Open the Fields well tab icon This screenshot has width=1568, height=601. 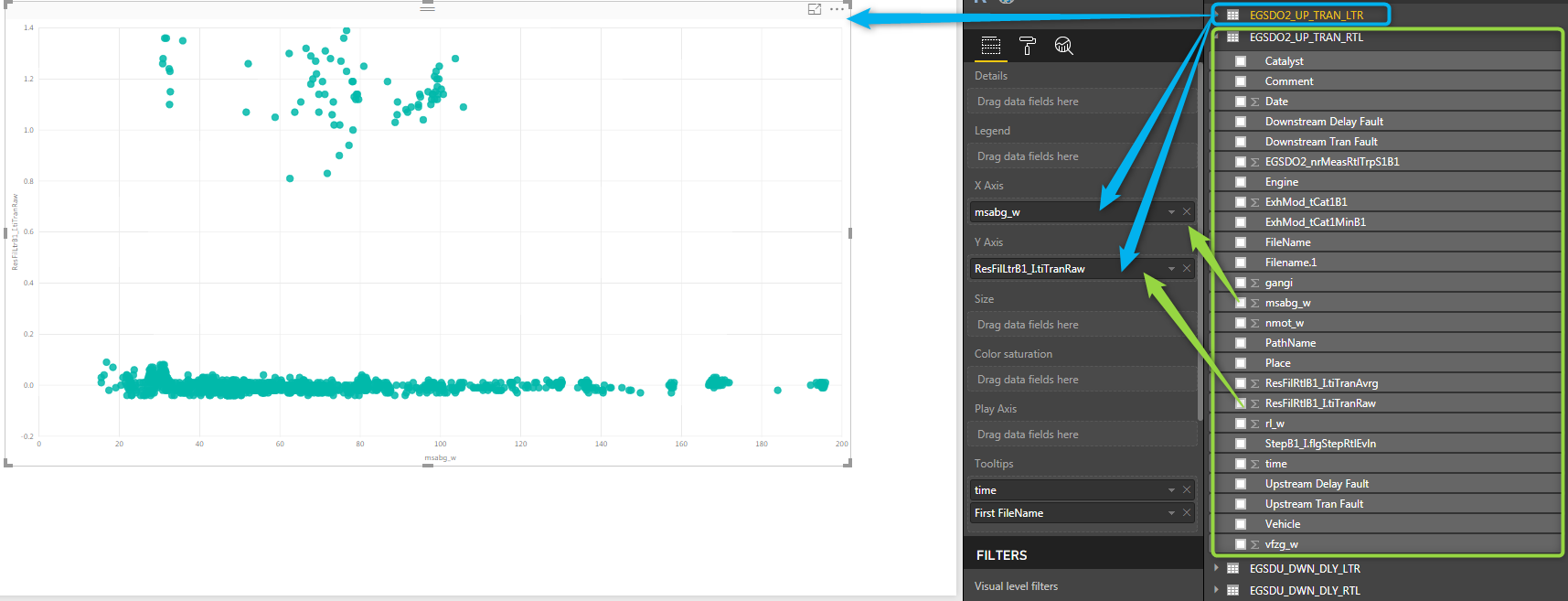(x=991, y=46)
